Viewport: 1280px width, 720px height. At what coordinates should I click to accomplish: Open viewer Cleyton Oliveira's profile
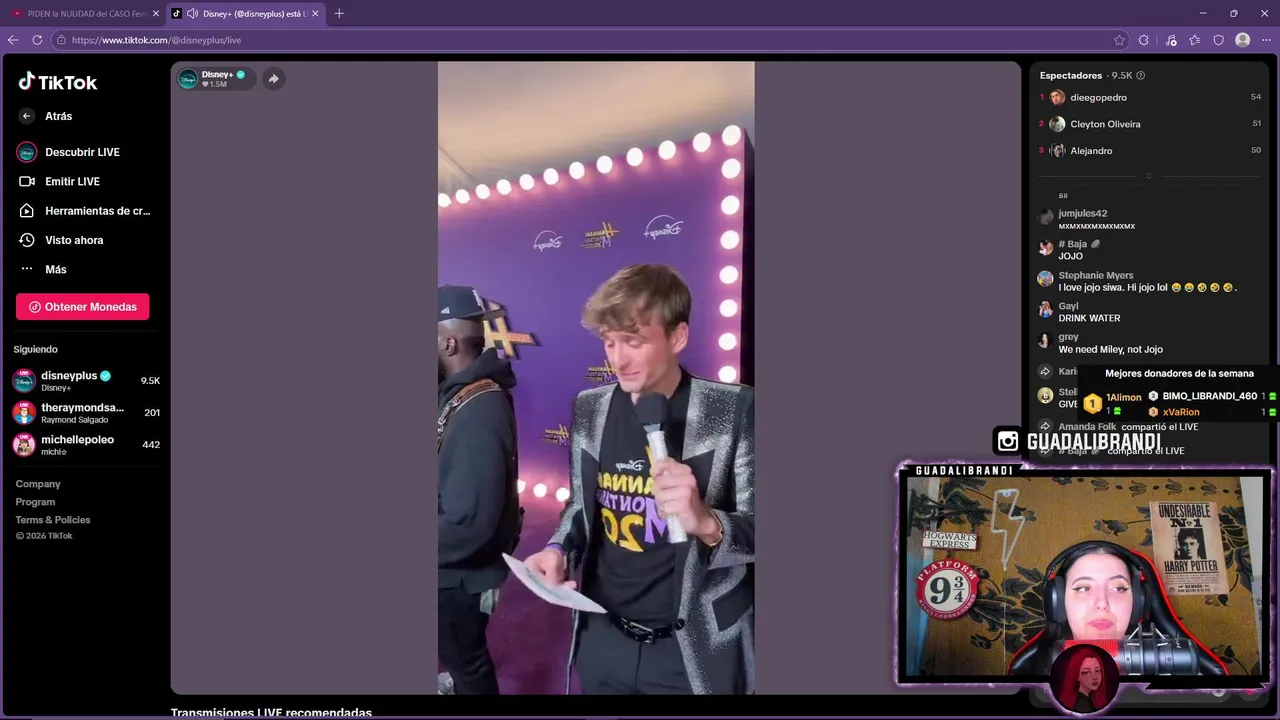pos(1105,124)
